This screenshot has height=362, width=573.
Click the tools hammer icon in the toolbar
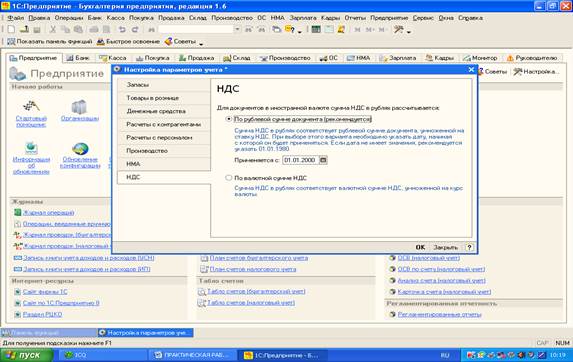(x=398, y=30)
